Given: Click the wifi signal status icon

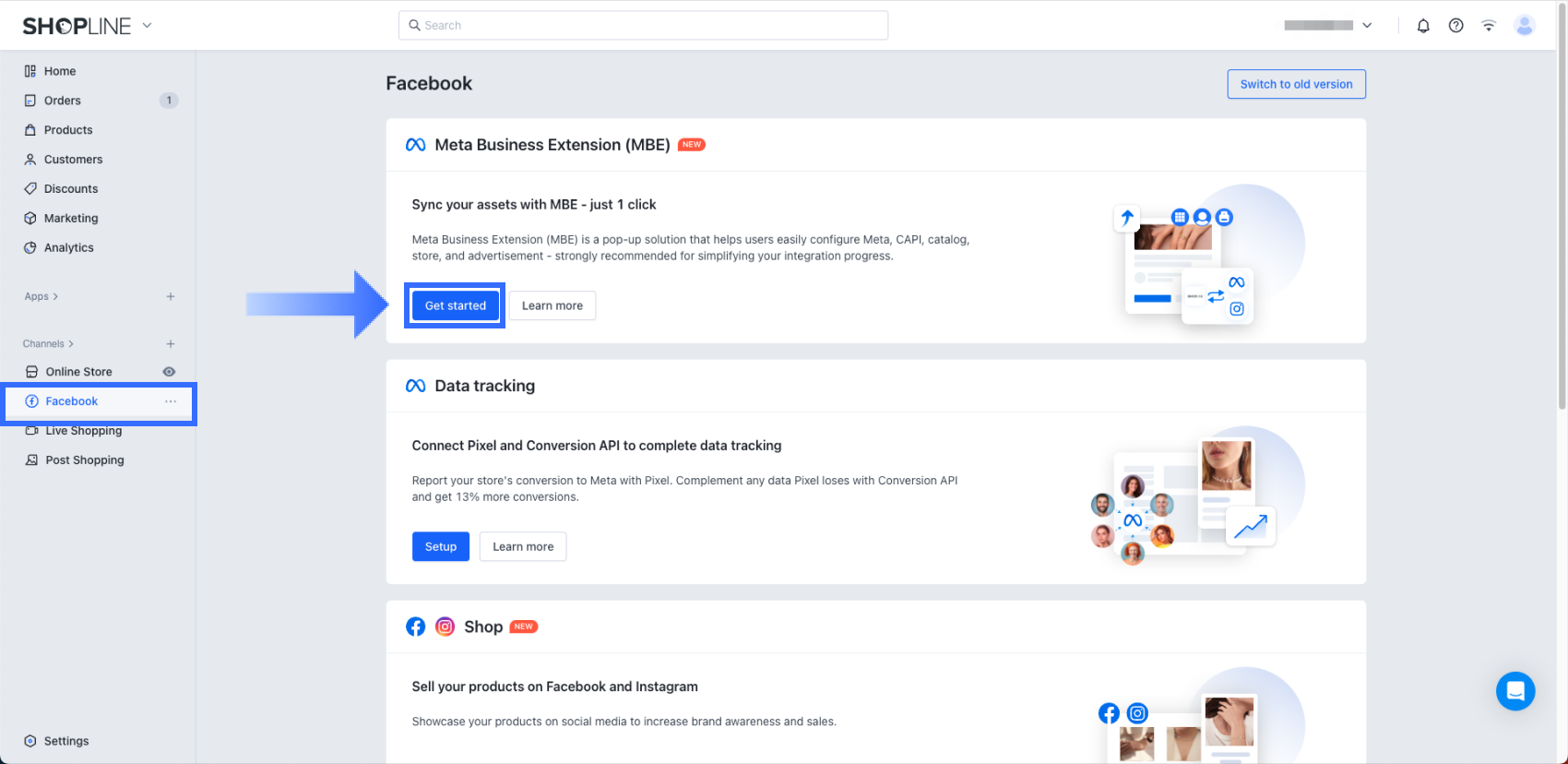Looking at the screenshot, I should (x=1489, y=26).
